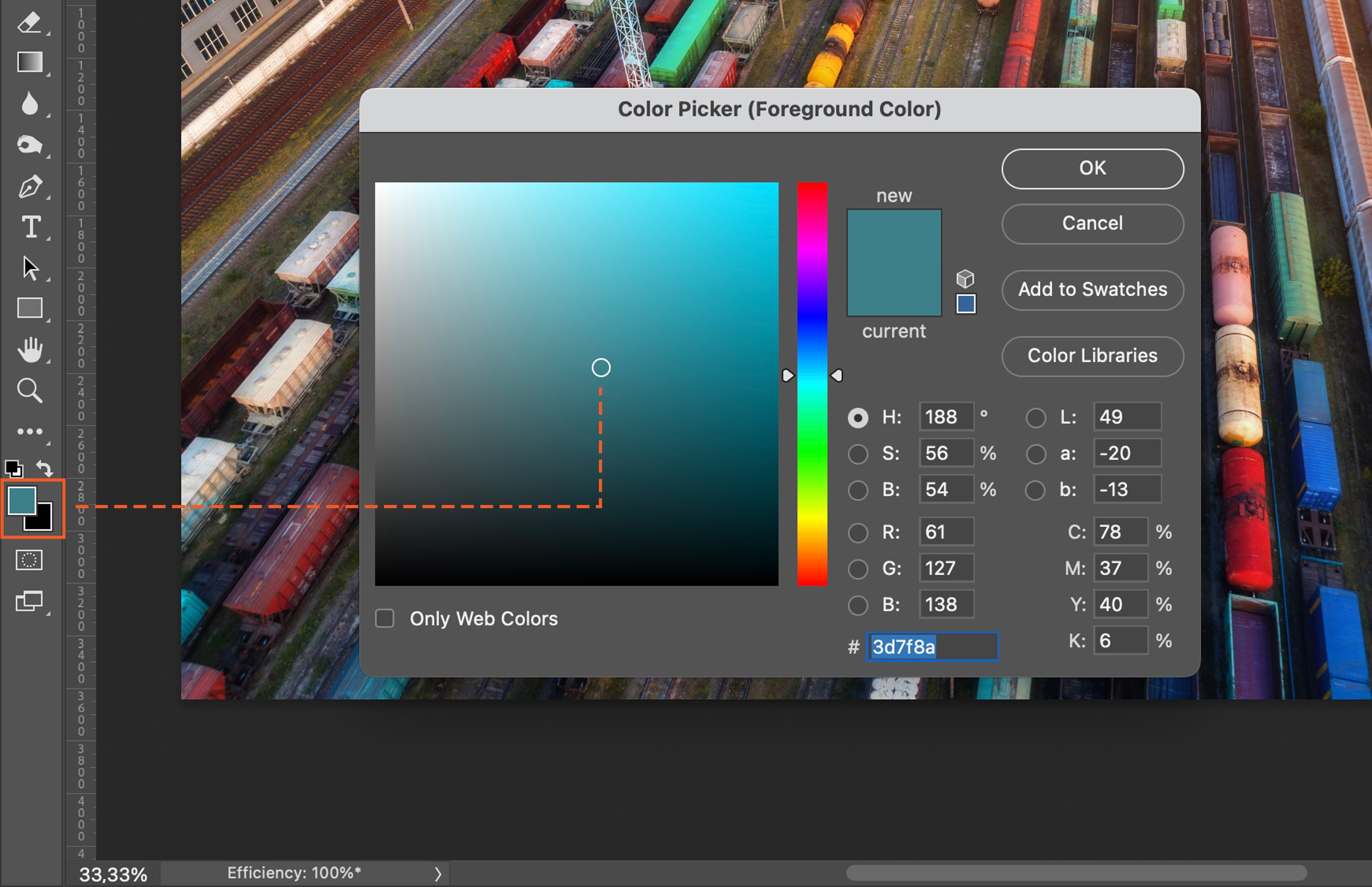This screenshot has height=887, width=1372.
Task: Select the Path Selection arrow tool
Action: pyautogui.click(x=29, y=268)
